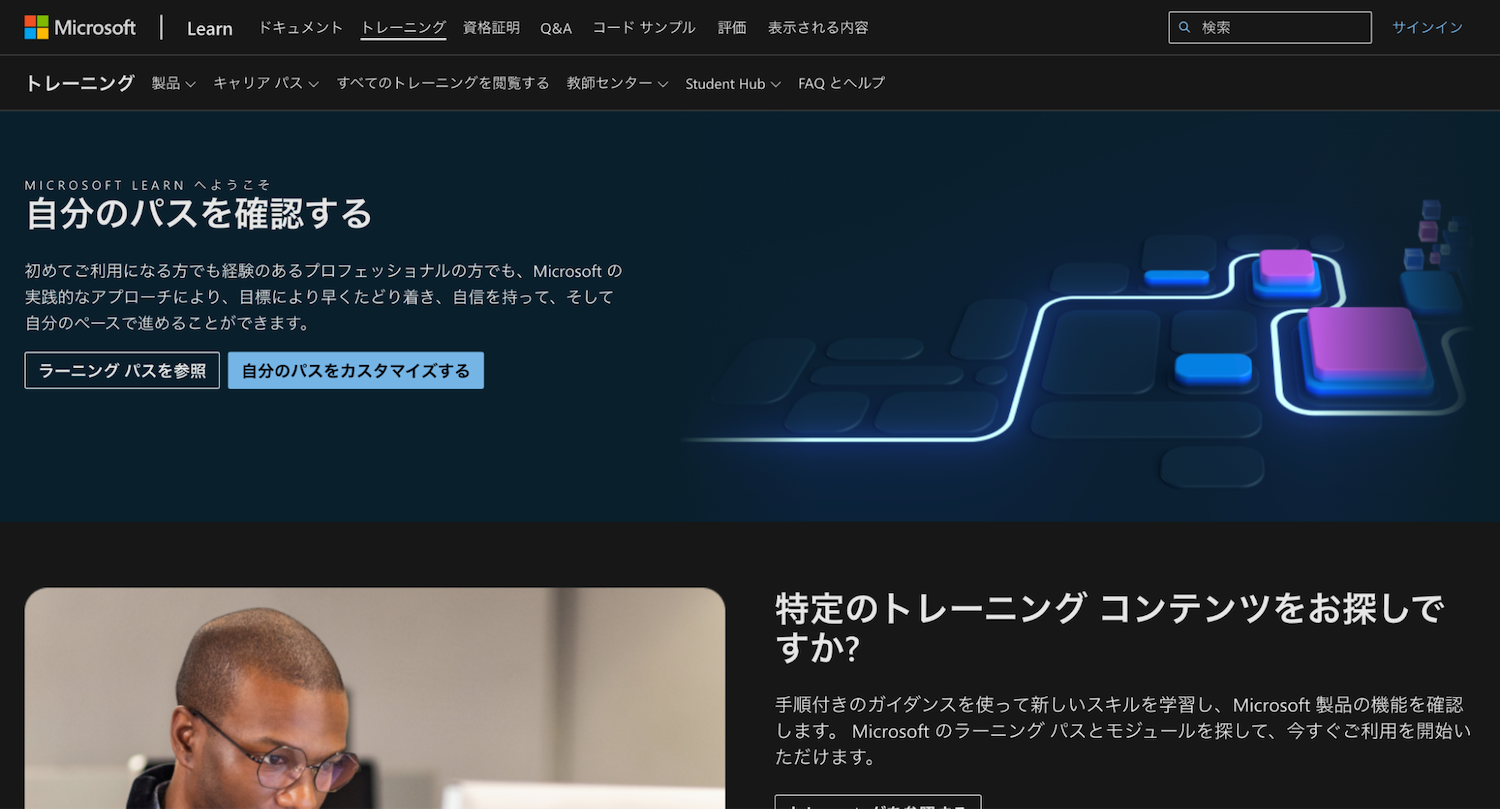Open the 評価 navigation item
Viewport: 1500px width, 809px height.
[x=732, y=28]
